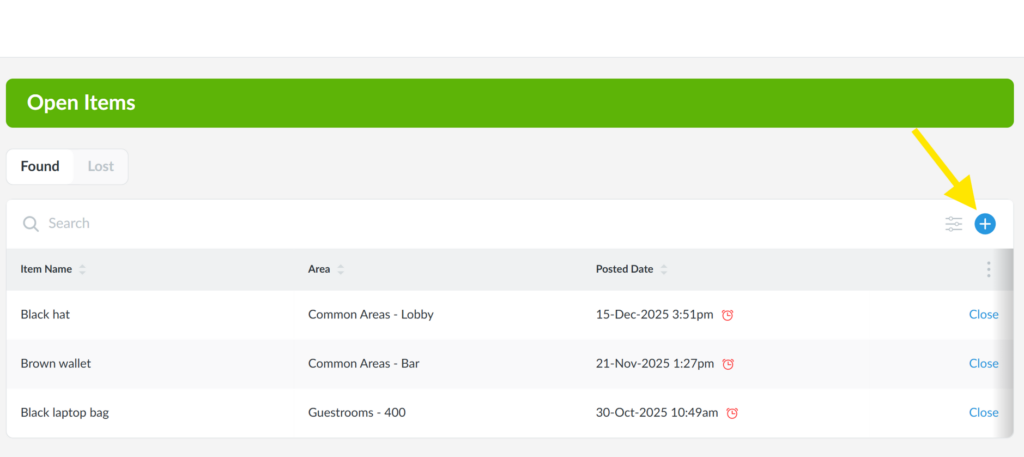Viewport: 1024px width, 457px height.
Task: Click the alarm clock icon for Black hat
Action: point(728,315)
